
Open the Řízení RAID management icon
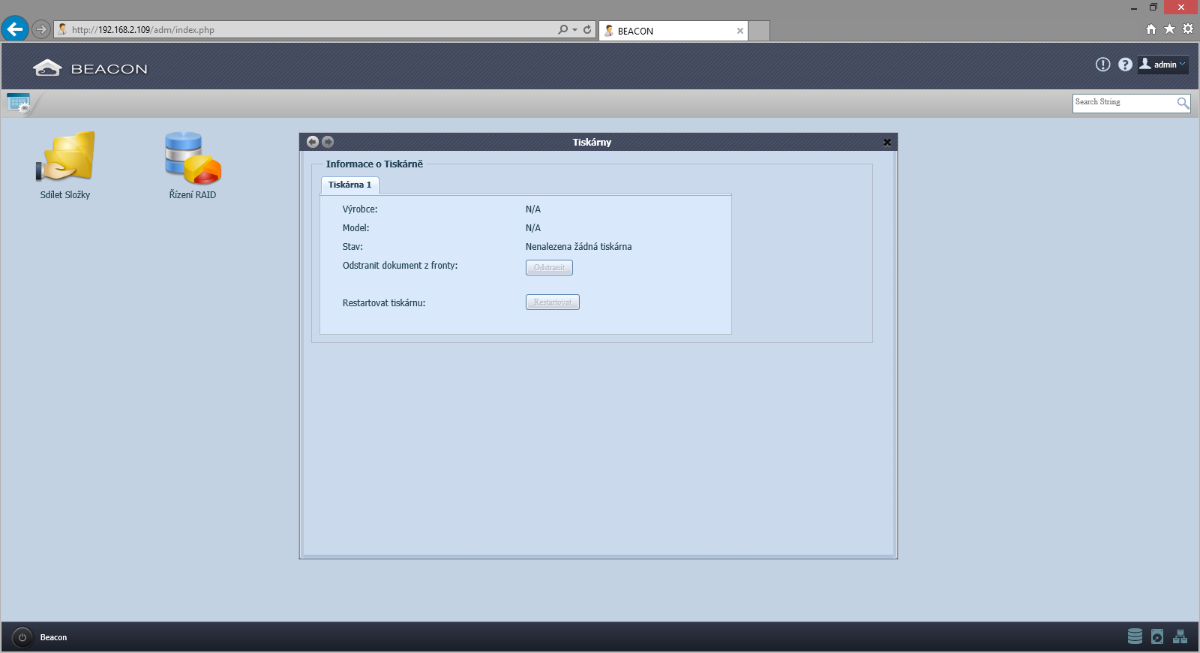point(192,158)
